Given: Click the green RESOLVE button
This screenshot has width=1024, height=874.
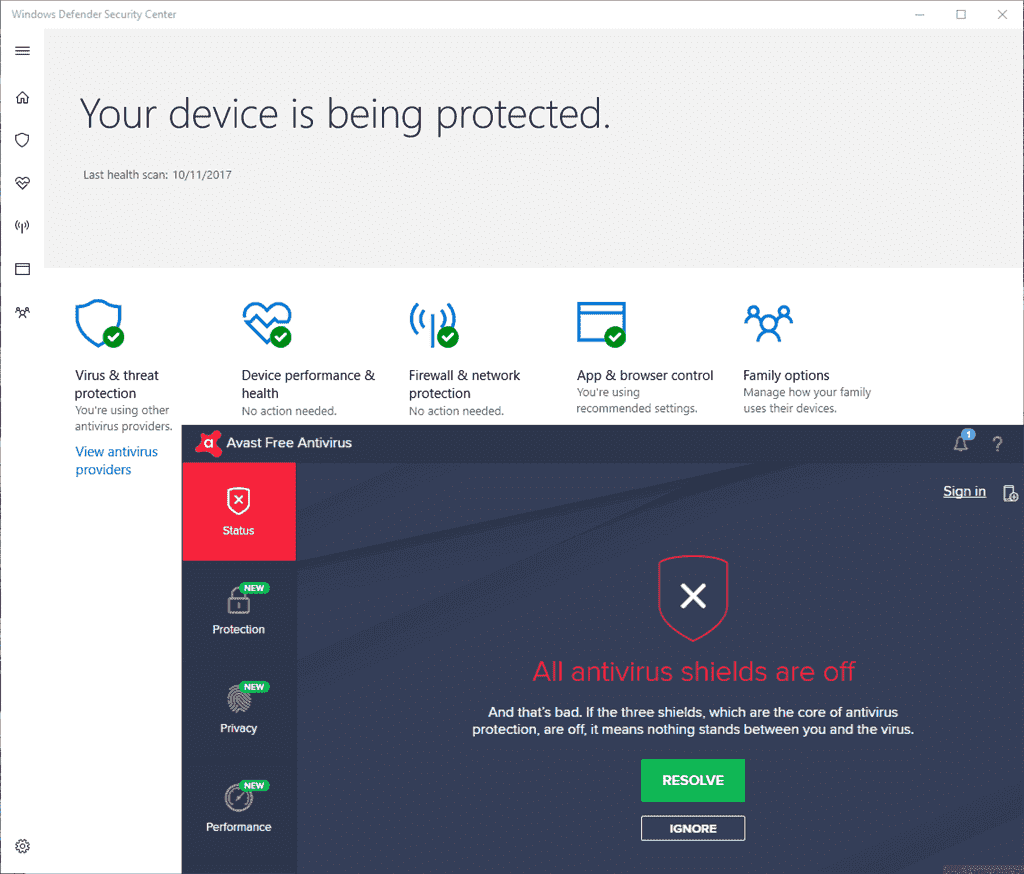Looking at the screenshot, I should tap(693, 780).
